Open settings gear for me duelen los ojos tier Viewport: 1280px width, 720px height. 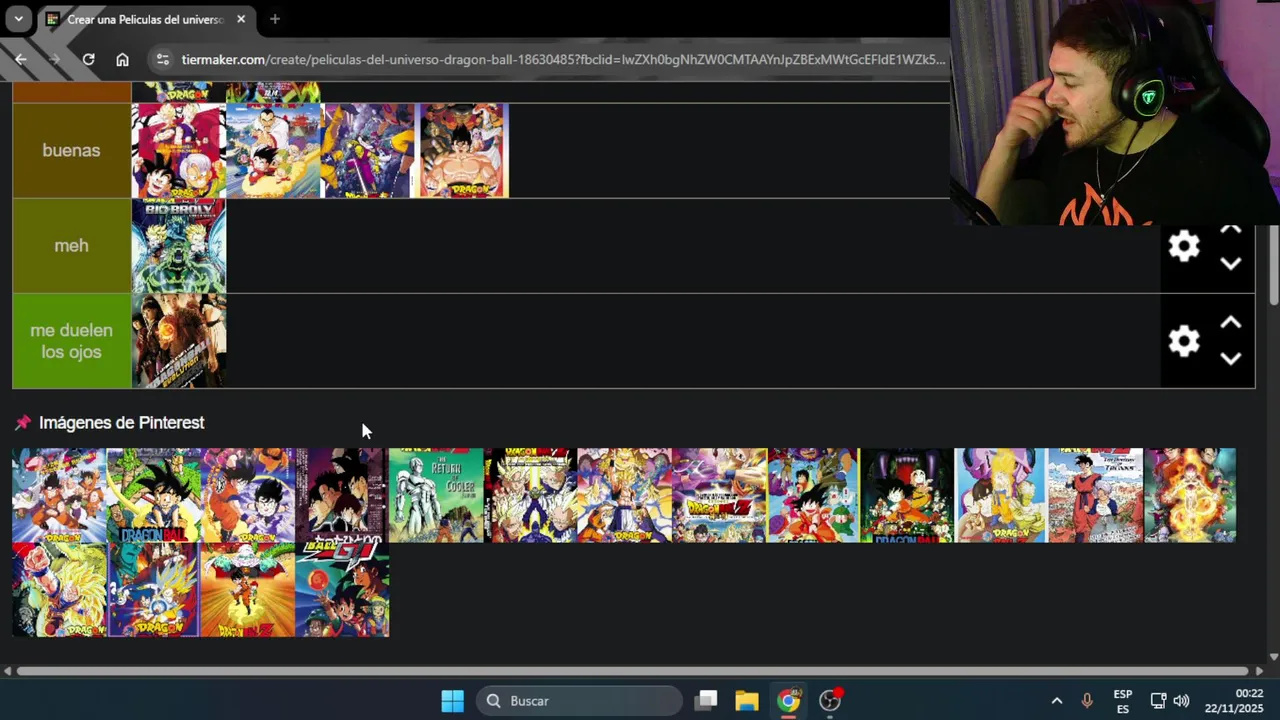(1184, 341)
